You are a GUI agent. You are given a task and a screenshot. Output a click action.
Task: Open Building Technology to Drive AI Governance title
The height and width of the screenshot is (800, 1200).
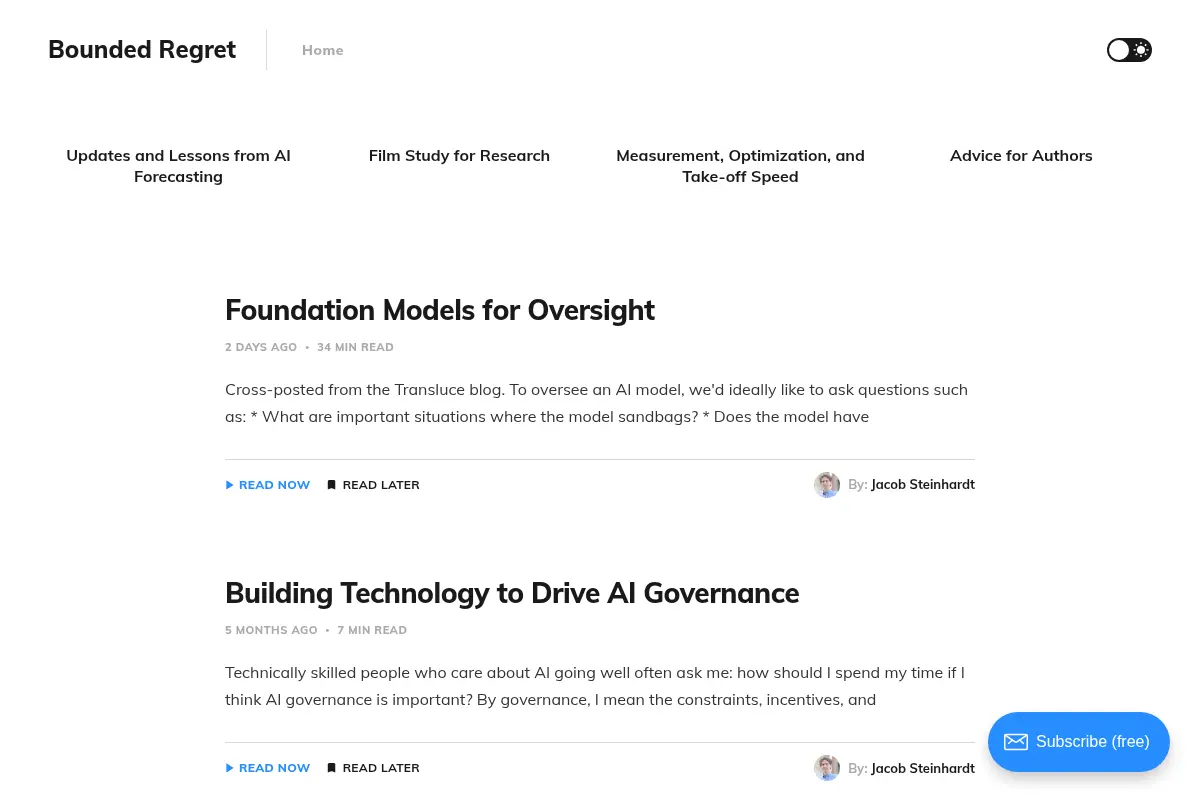coord(512,593)
